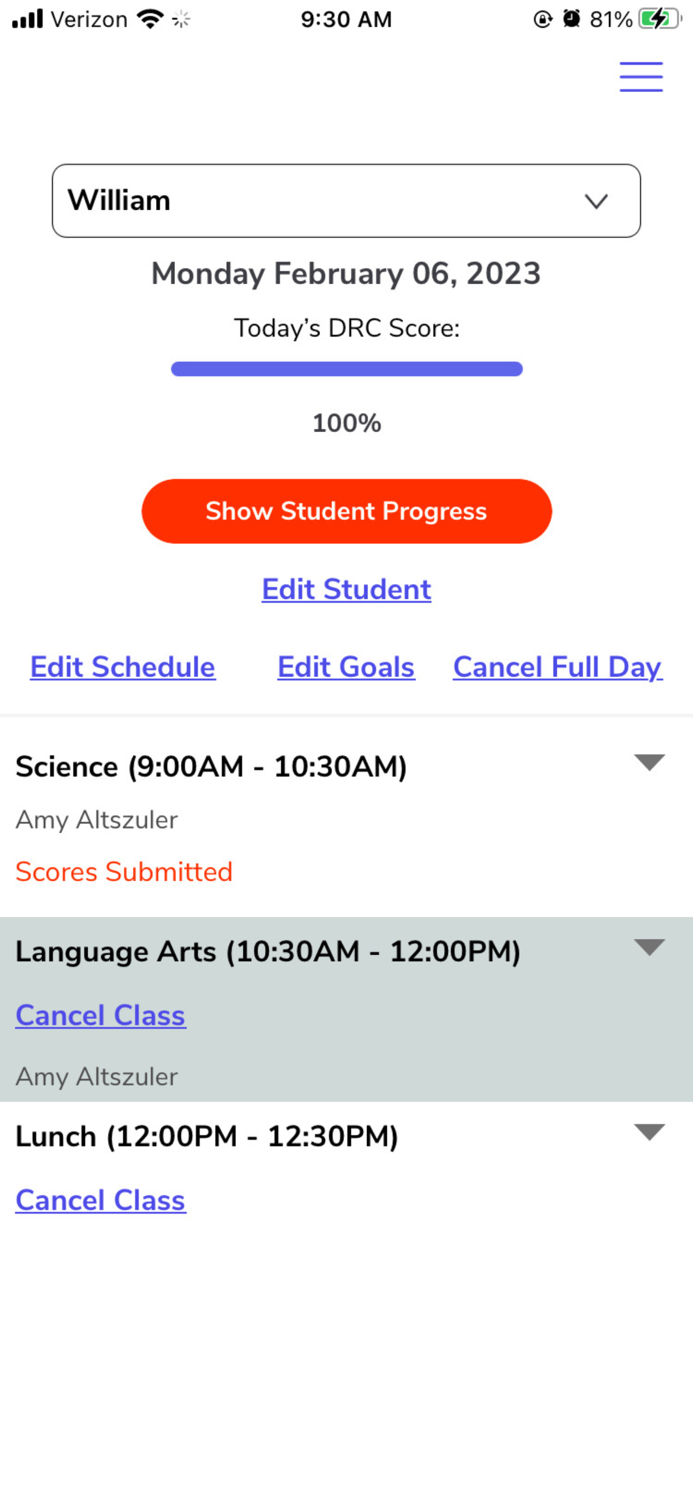Cancel the Lunch class

pyautogui.click(x=100, y=1200)
